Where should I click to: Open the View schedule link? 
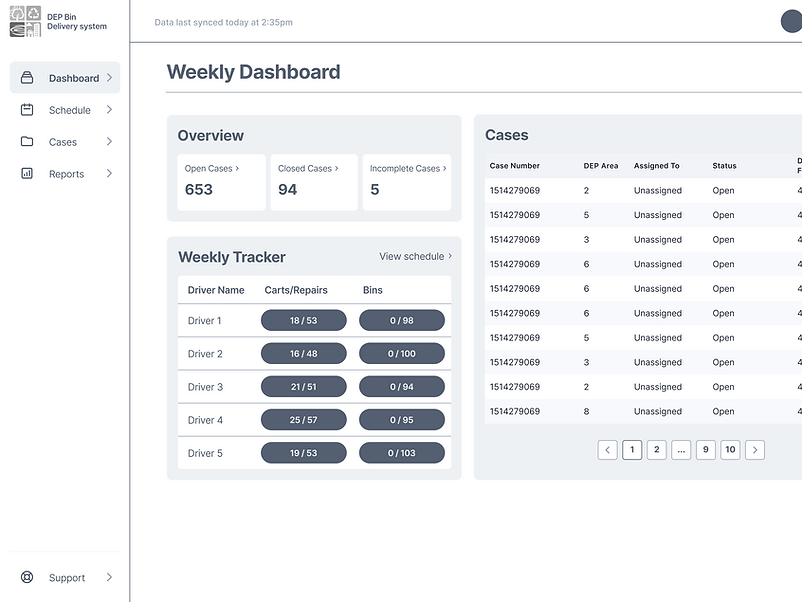415,257
